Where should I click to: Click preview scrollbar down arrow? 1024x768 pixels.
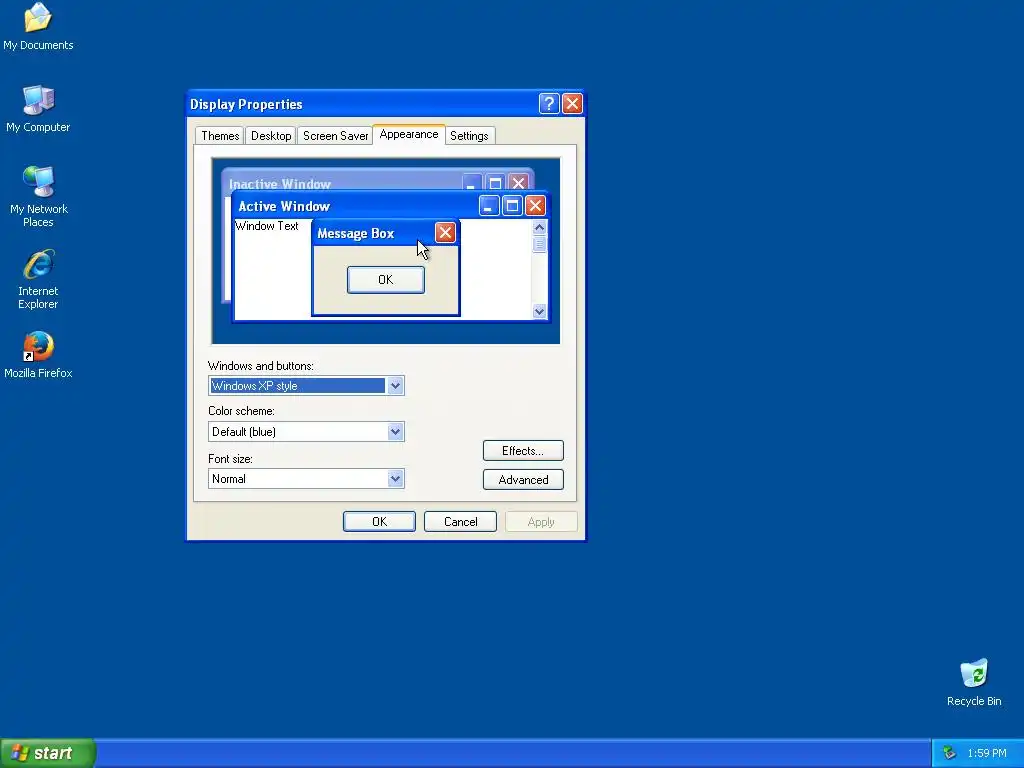(539, 312)
